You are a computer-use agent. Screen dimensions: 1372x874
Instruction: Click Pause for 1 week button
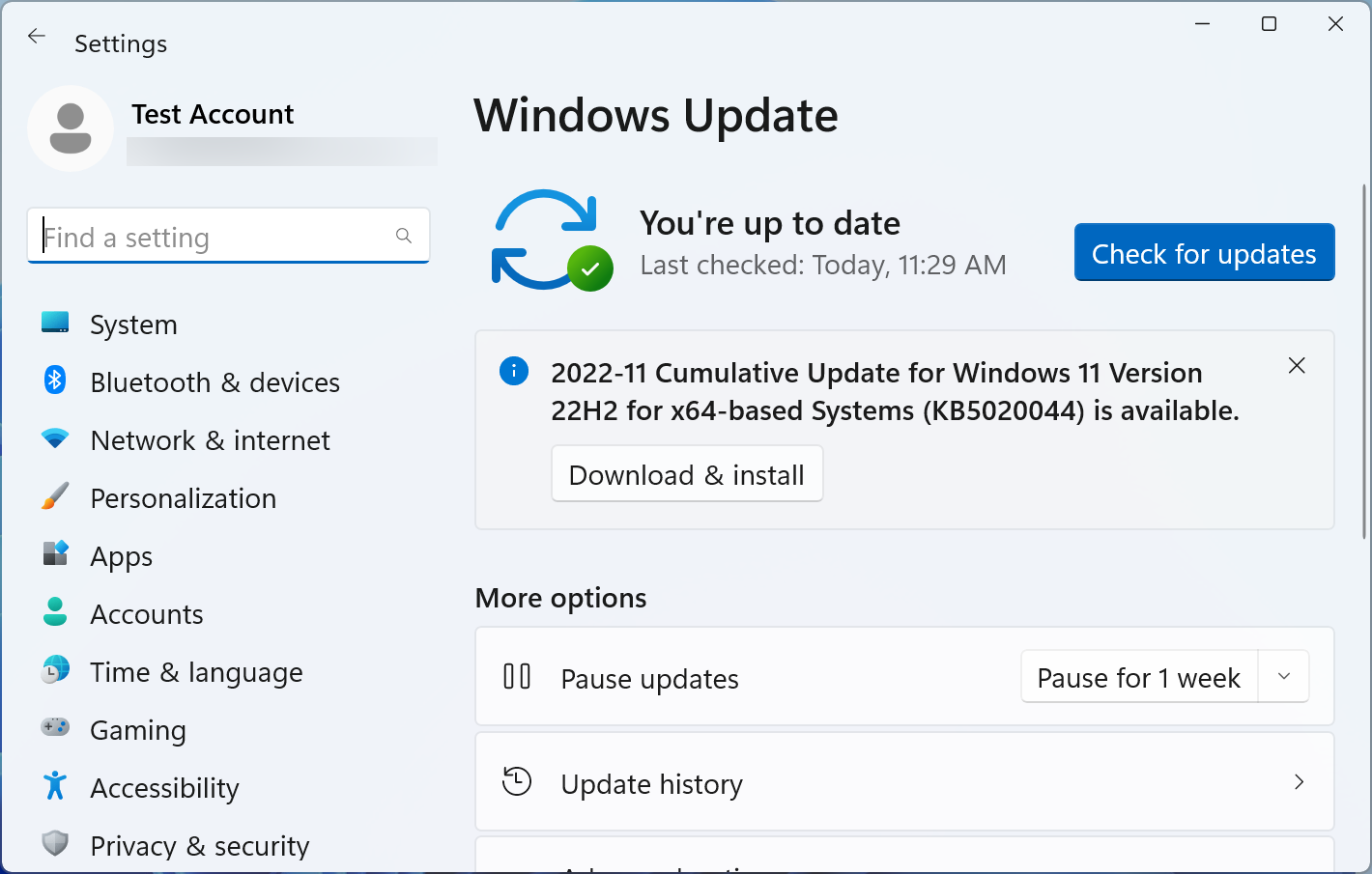click(x=1139, y=677)
